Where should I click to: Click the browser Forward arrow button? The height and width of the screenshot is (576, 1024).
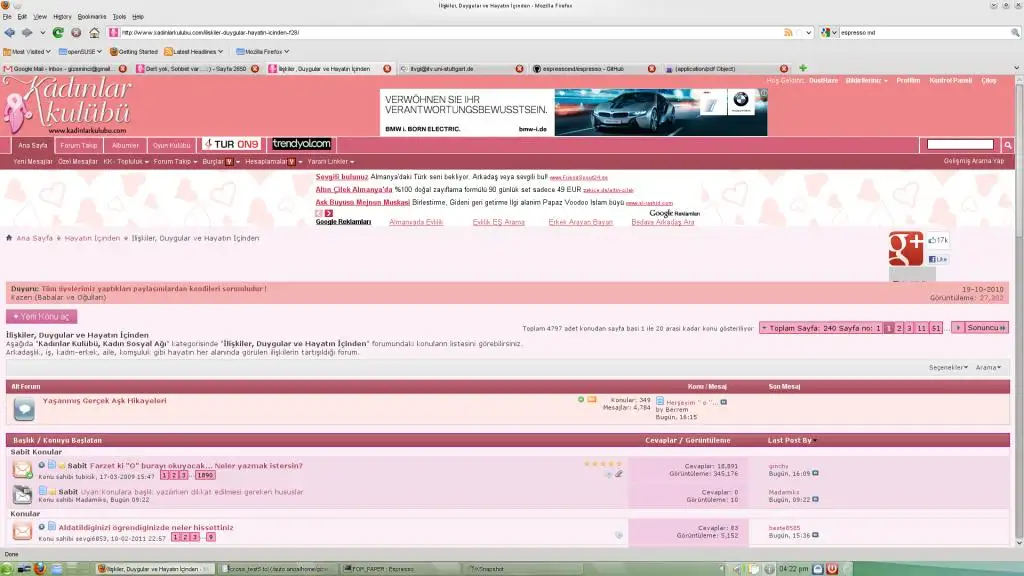coord(27,32)
